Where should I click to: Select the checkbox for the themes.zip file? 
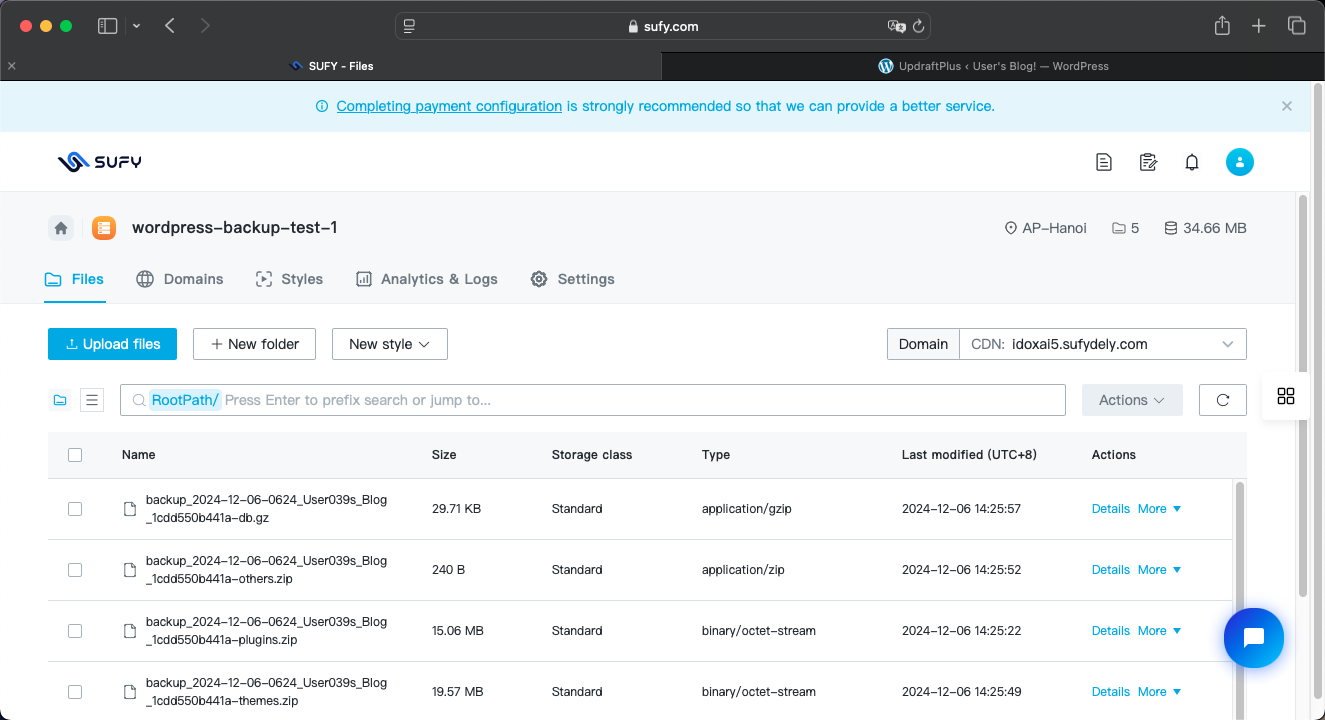(75, 692)
